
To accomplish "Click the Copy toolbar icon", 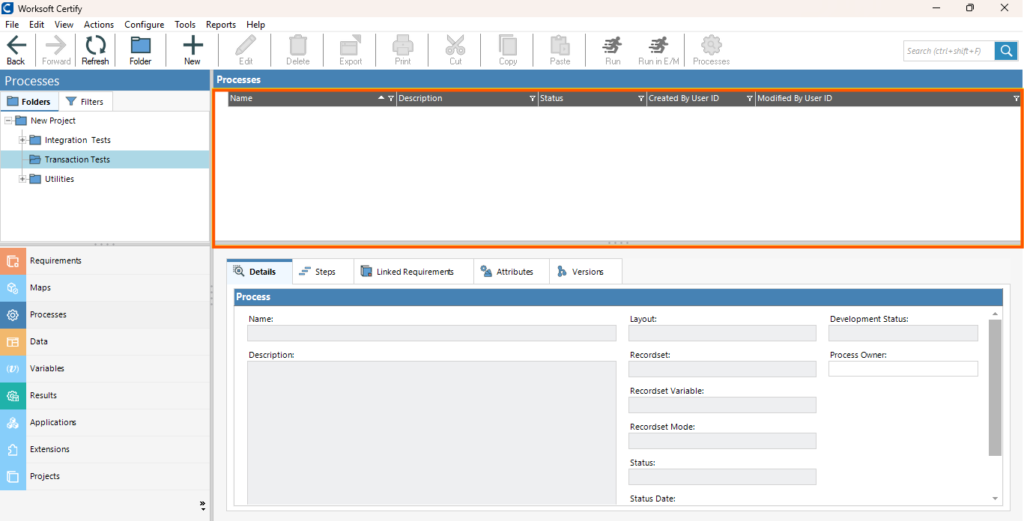I will click(x=507, y=50).
